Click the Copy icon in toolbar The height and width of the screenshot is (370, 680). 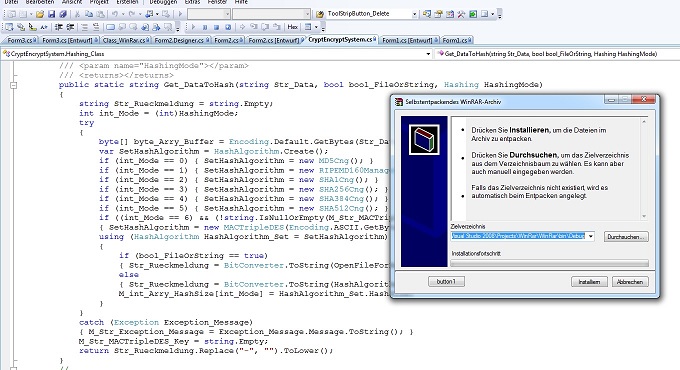(x=89, y=14)
